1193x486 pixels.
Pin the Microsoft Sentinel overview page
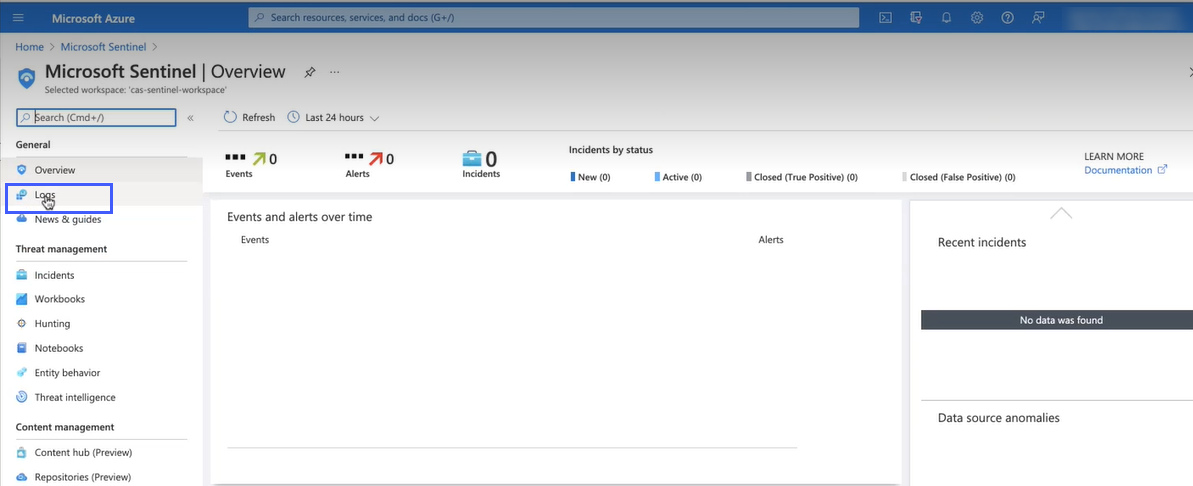pos(310,72)
